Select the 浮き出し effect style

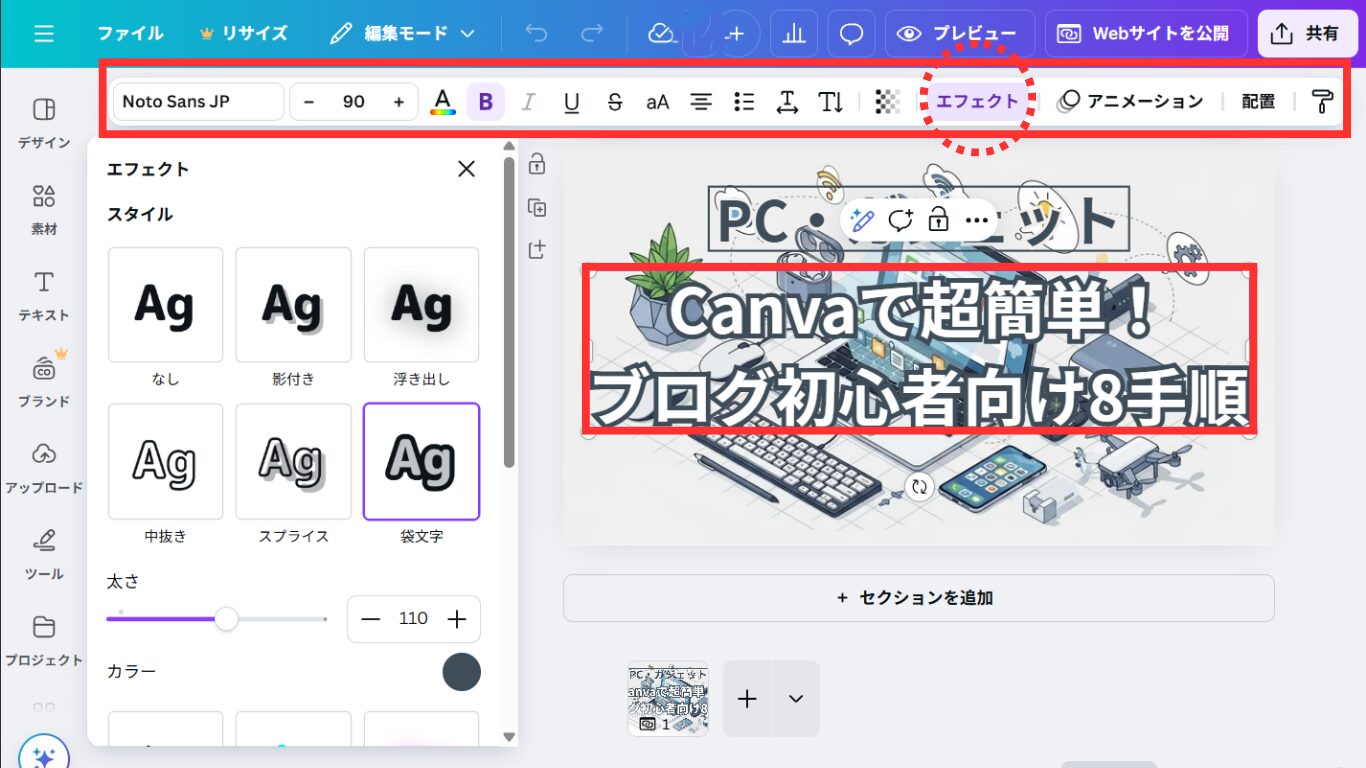coord(421,305)
